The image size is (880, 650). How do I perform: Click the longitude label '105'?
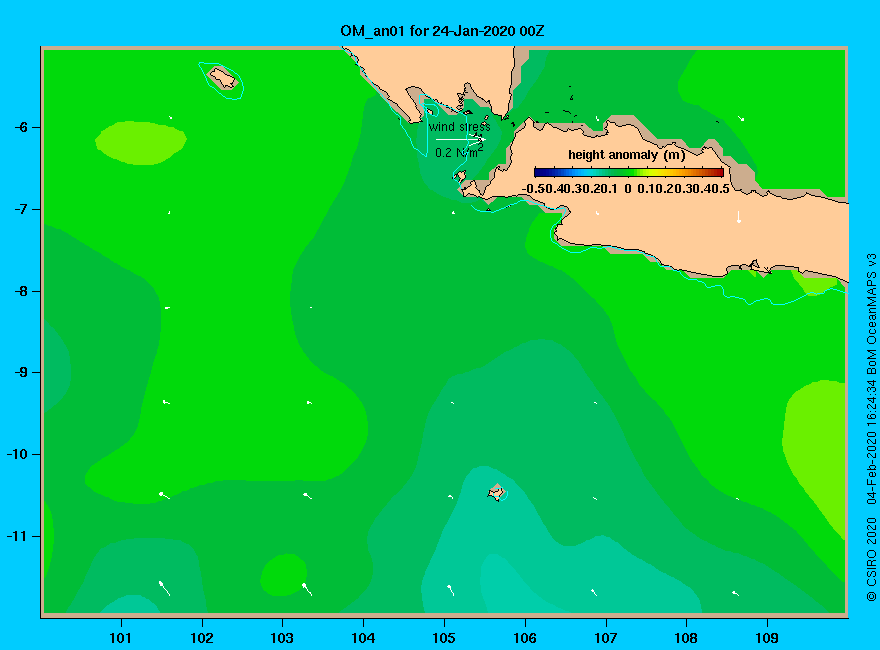point(444,638)
